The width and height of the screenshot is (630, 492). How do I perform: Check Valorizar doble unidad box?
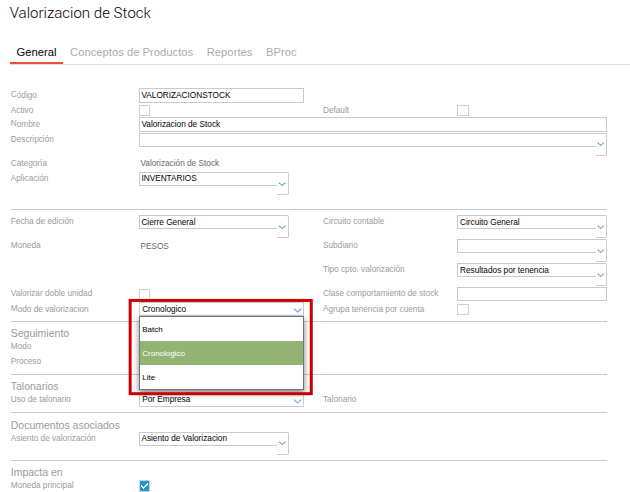point(145,294)
